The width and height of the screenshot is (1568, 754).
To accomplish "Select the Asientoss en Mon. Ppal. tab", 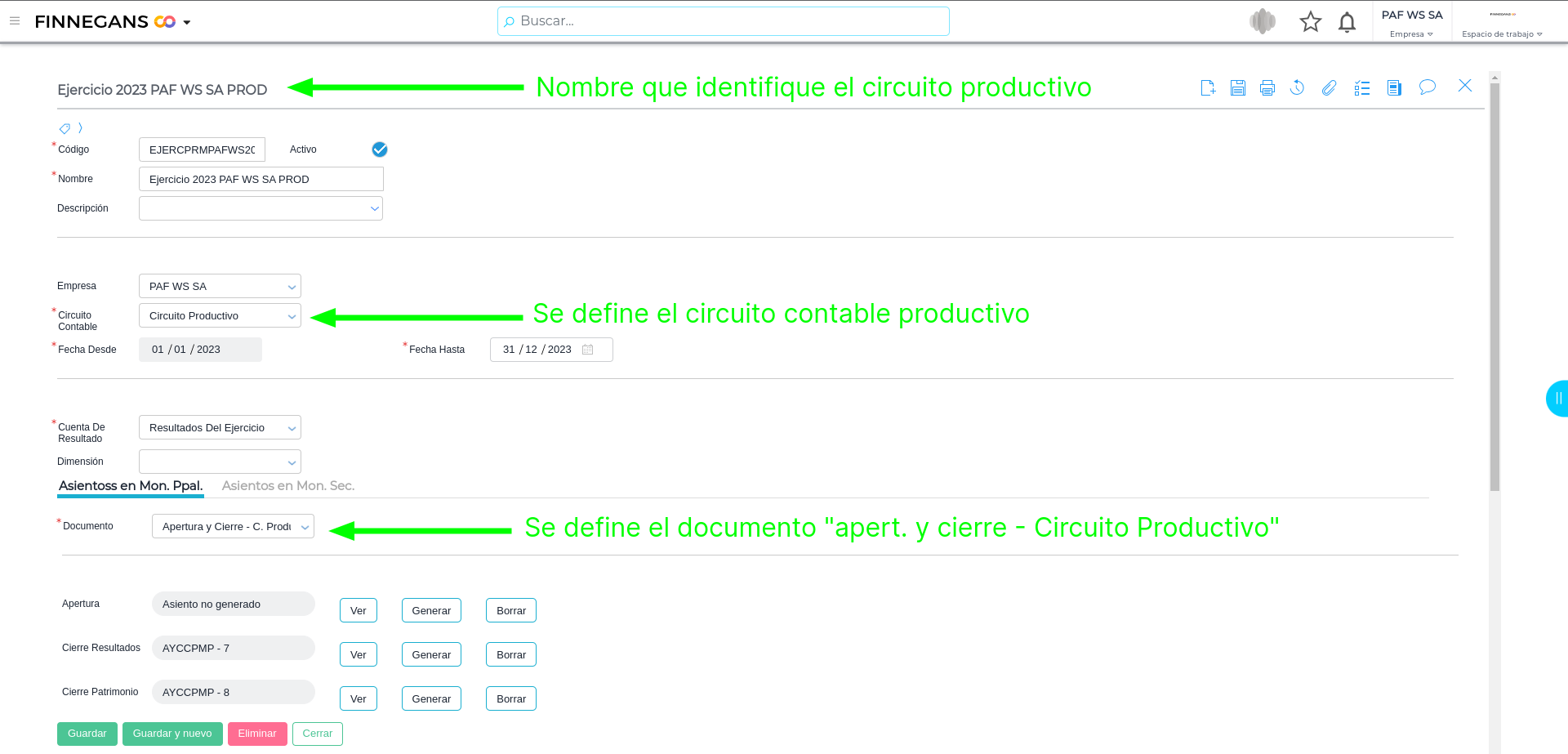I will click(131, 486).
